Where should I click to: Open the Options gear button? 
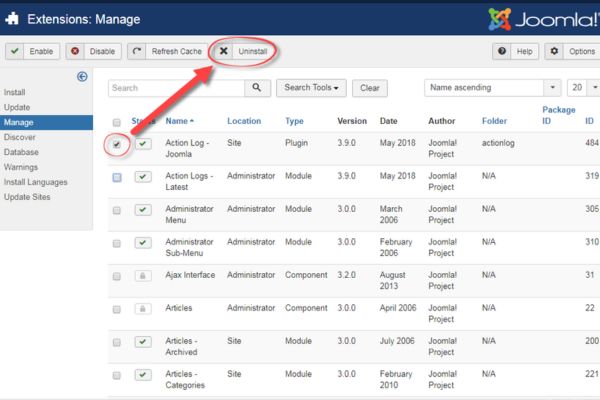pos(572,51)
